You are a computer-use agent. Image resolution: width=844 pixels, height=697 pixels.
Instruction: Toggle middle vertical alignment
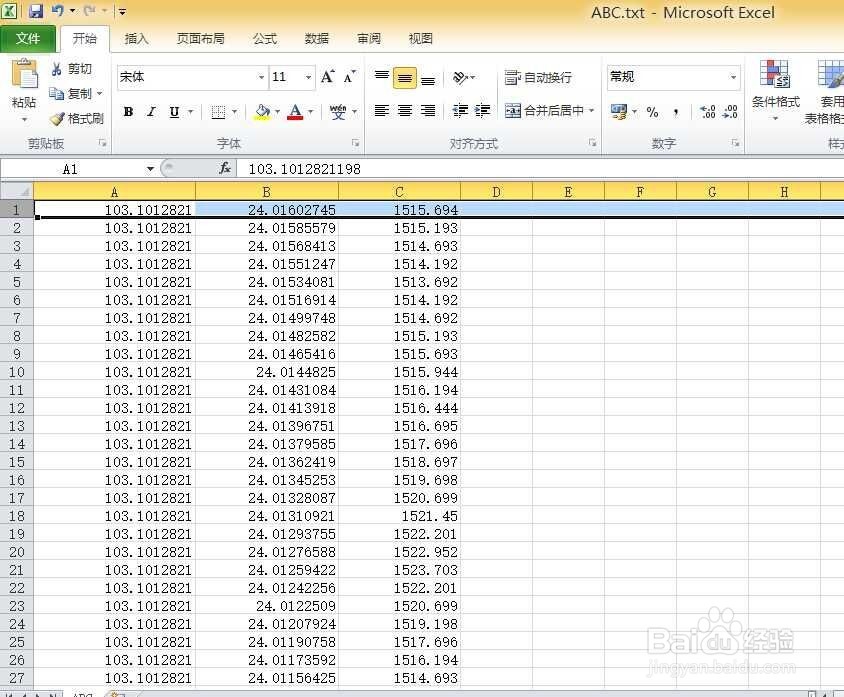coord(405,78)
